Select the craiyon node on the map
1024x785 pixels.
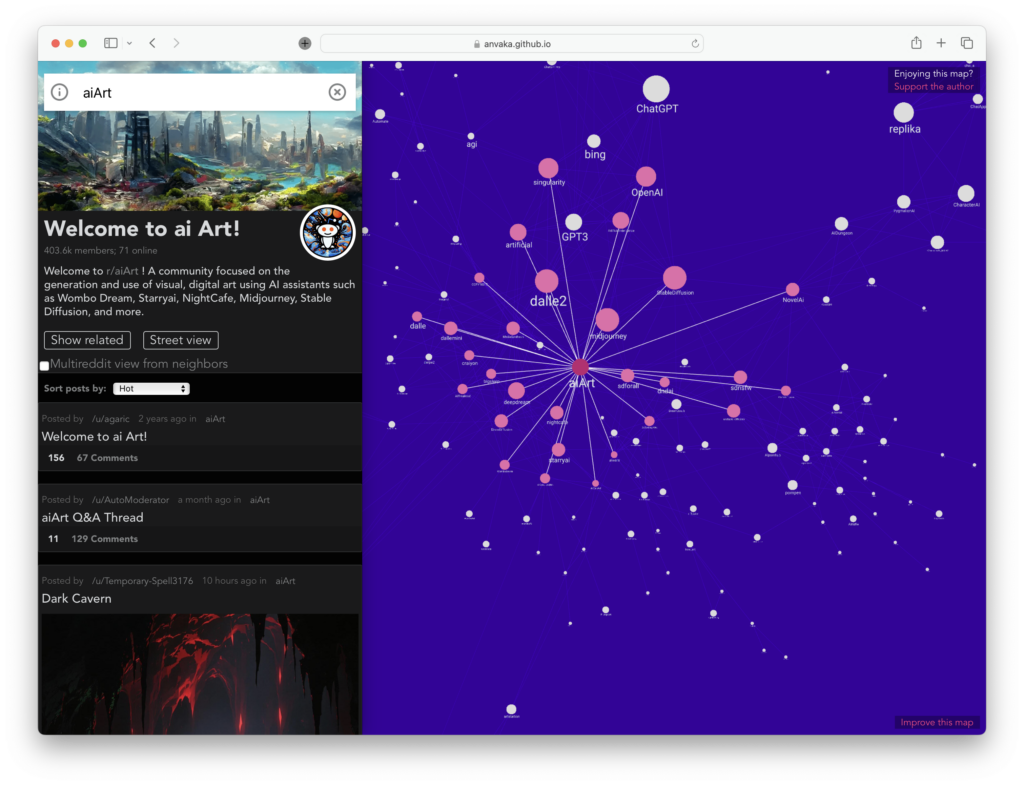coord(469,355)
